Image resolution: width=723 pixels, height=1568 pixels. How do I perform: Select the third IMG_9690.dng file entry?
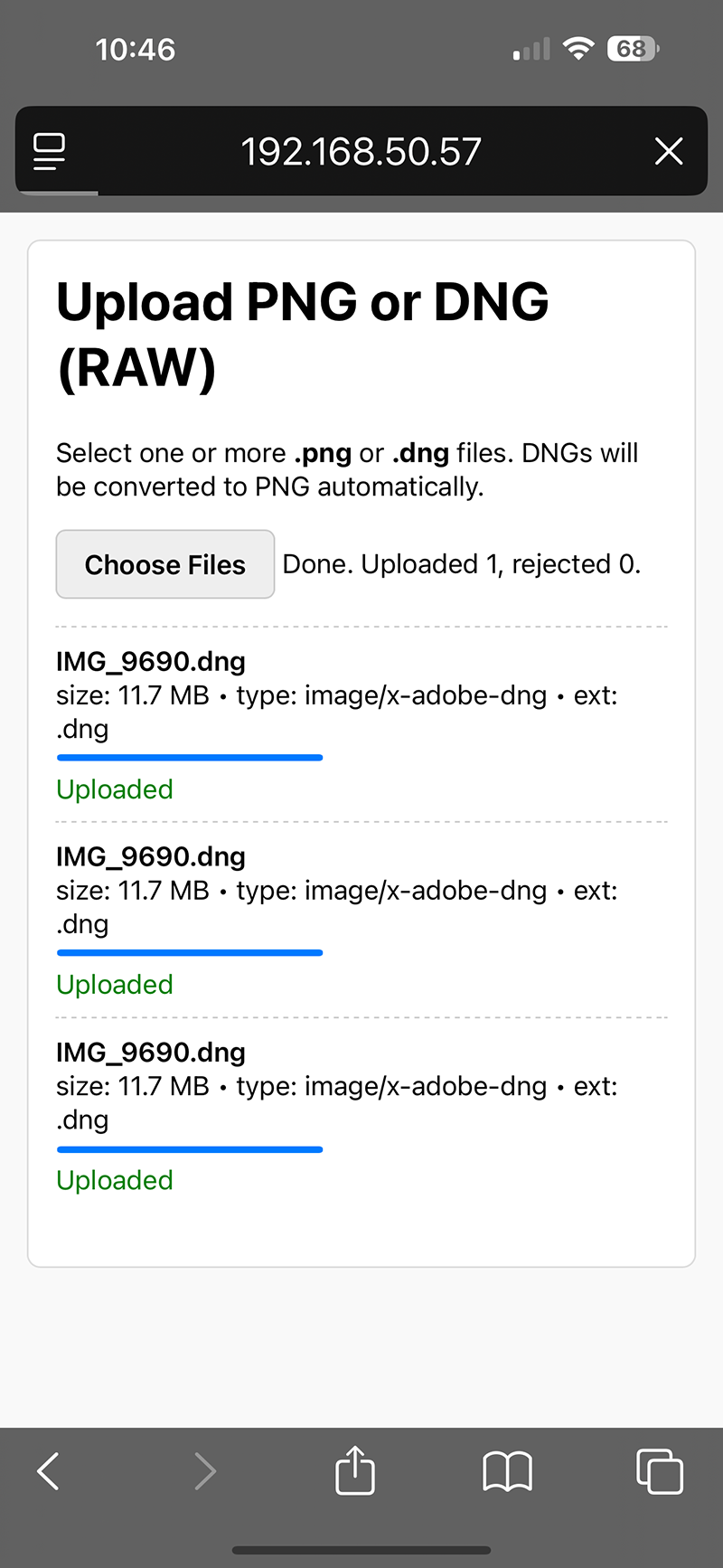150,1052
